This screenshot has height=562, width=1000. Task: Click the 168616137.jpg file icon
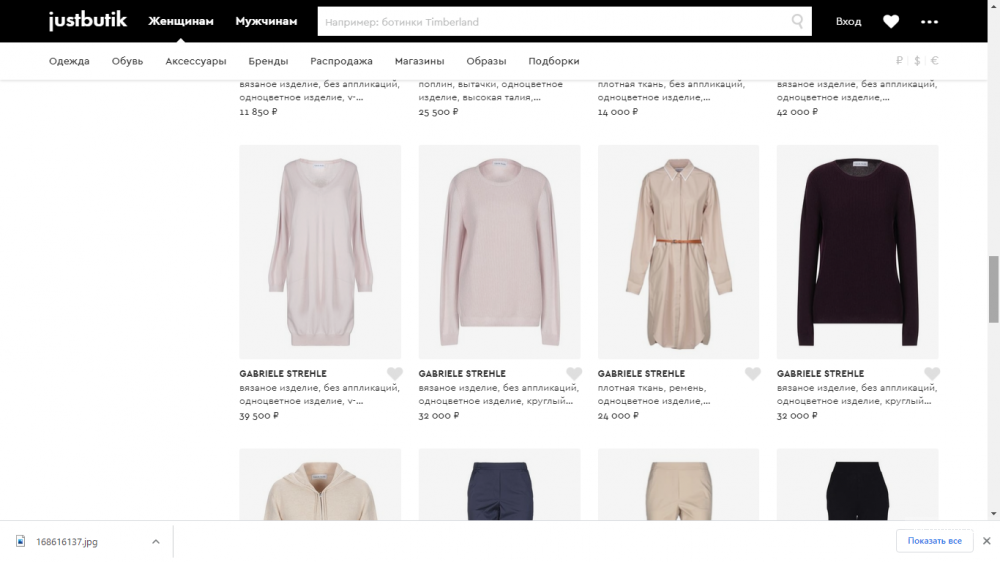20,541
